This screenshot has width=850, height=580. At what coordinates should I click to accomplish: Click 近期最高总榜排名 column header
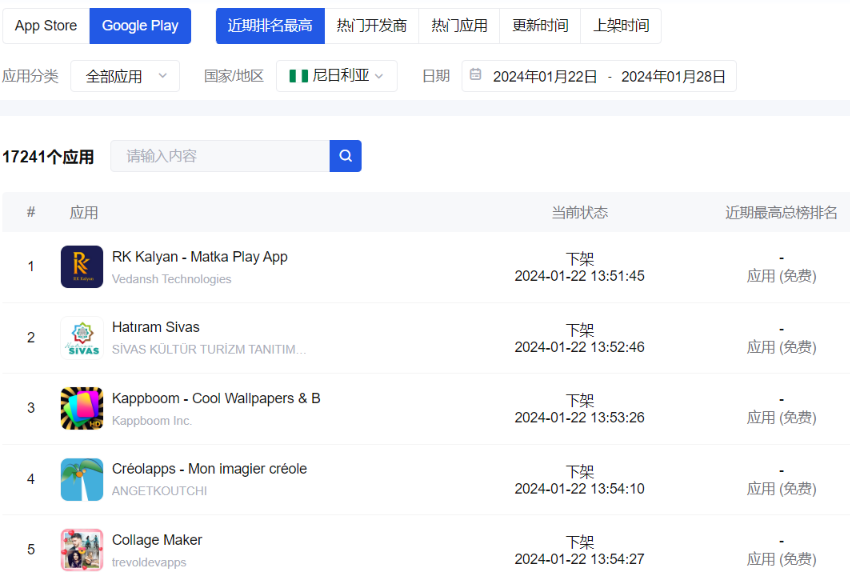pos(781,212)
